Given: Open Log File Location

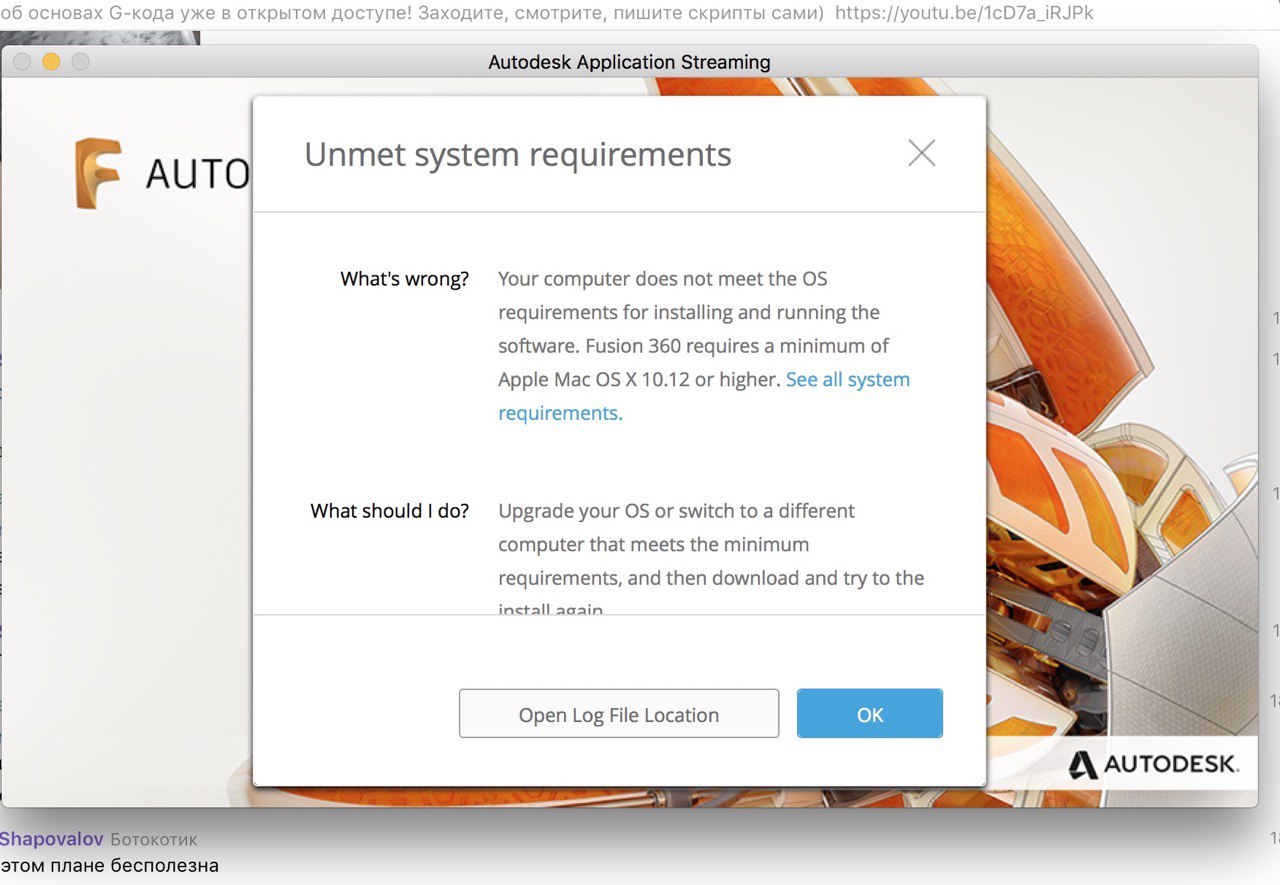Looking at the screenshot, I should click(618, 714).
